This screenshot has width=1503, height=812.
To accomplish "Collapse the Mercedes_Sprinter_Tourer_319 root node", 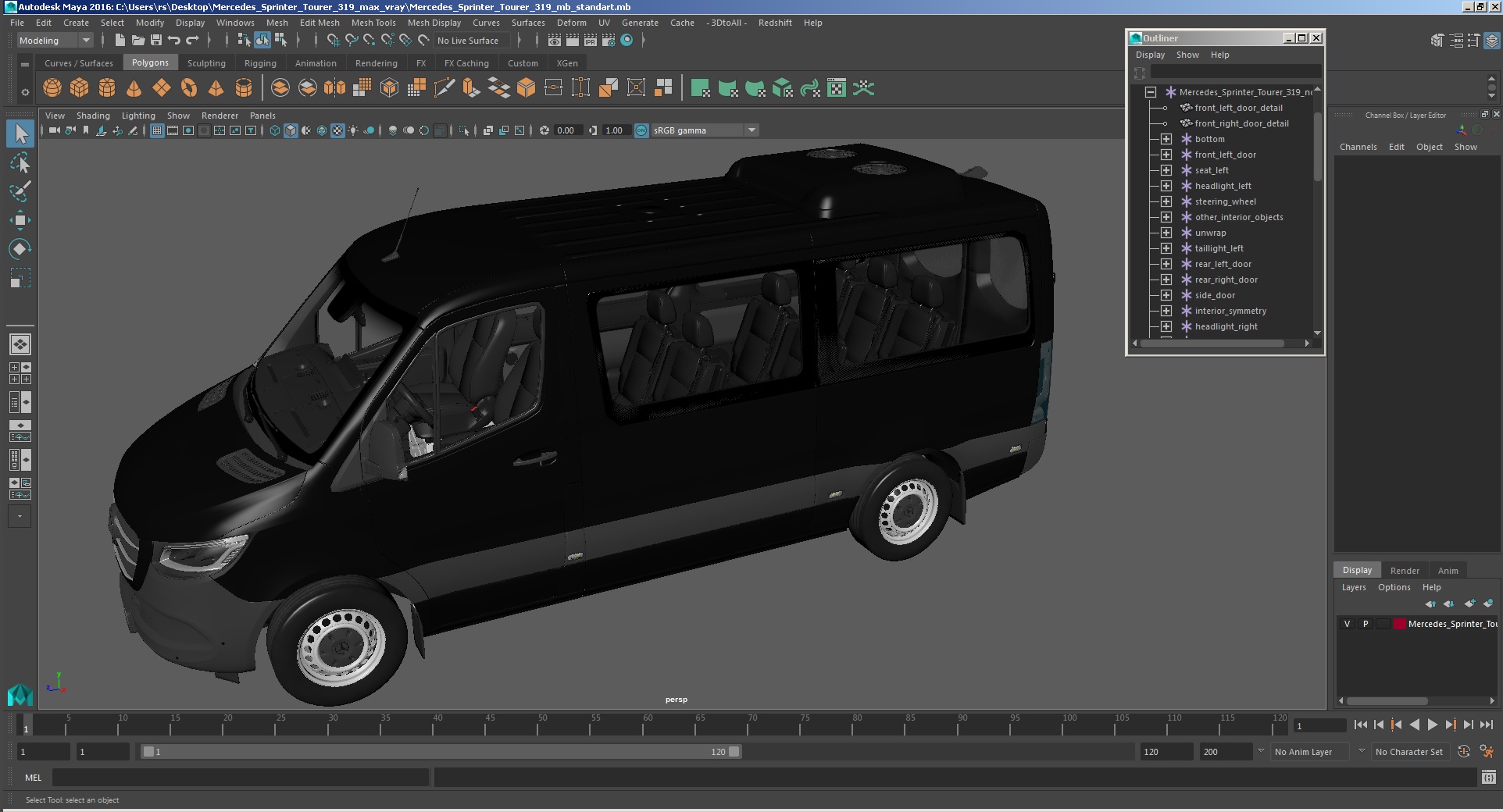I will click(x=1151, y=92).
